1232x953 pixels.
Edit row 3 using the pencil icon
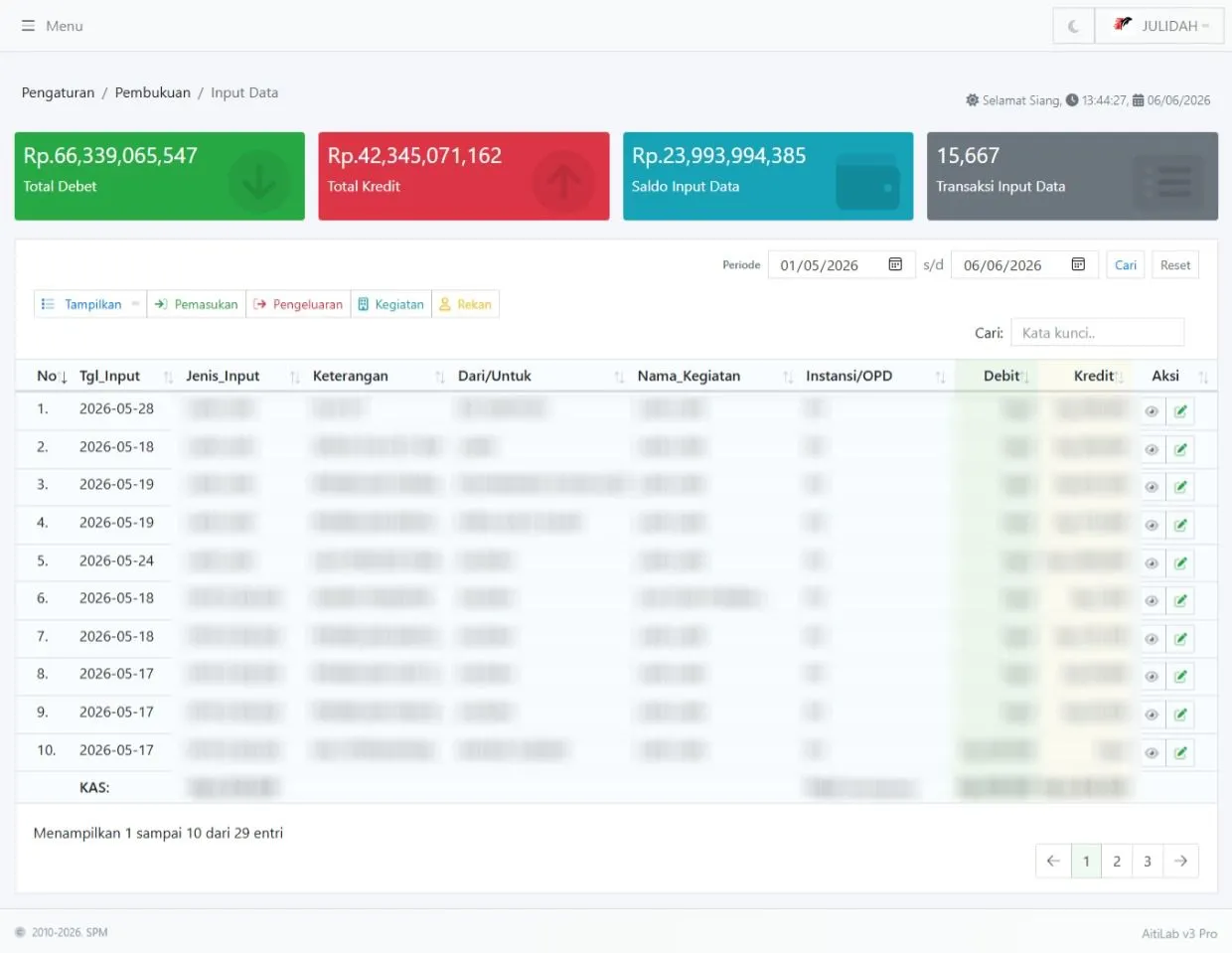tap(1180, 487)
